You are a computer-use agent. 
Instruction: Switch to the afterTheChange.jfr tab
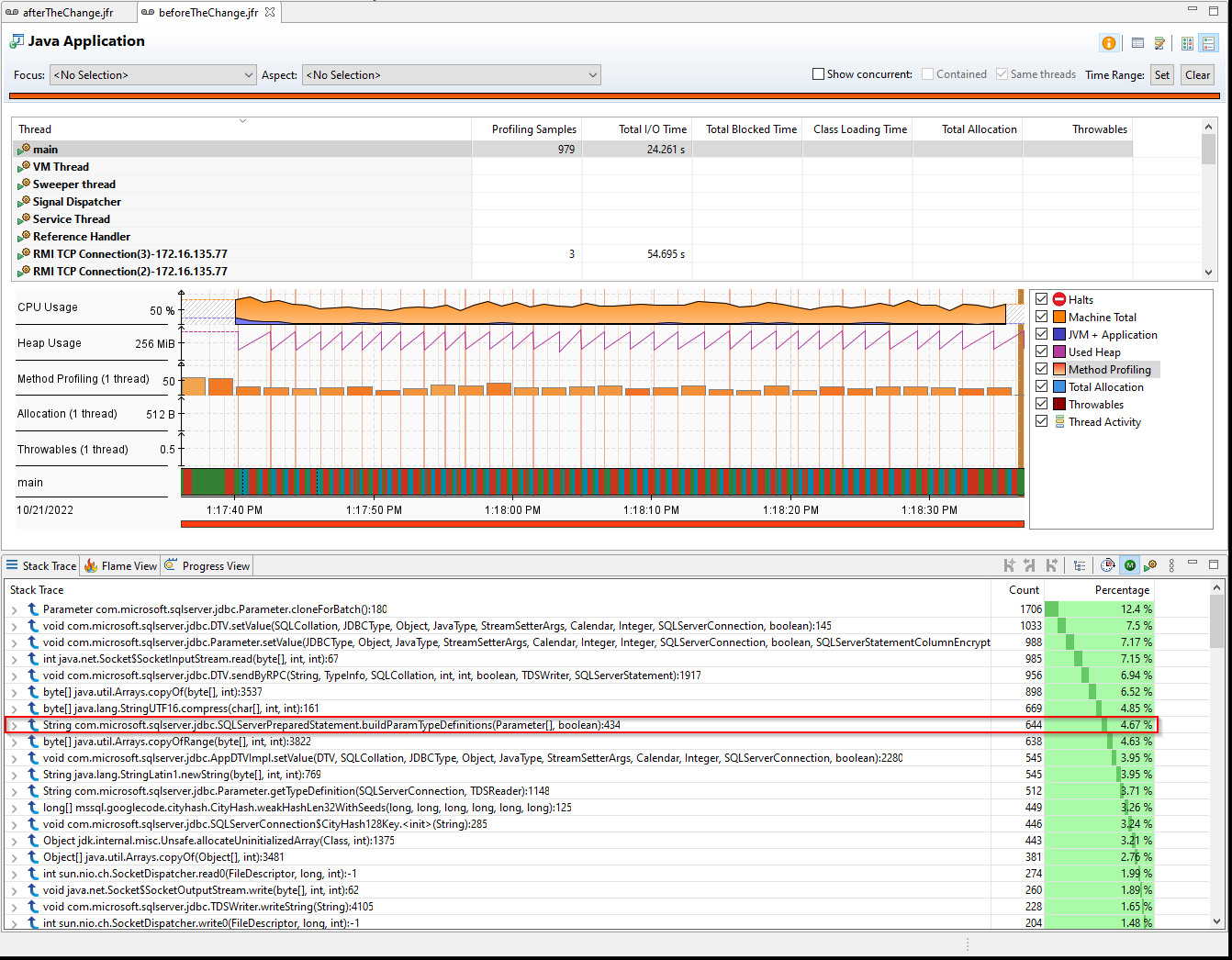(x=68, y=13)
